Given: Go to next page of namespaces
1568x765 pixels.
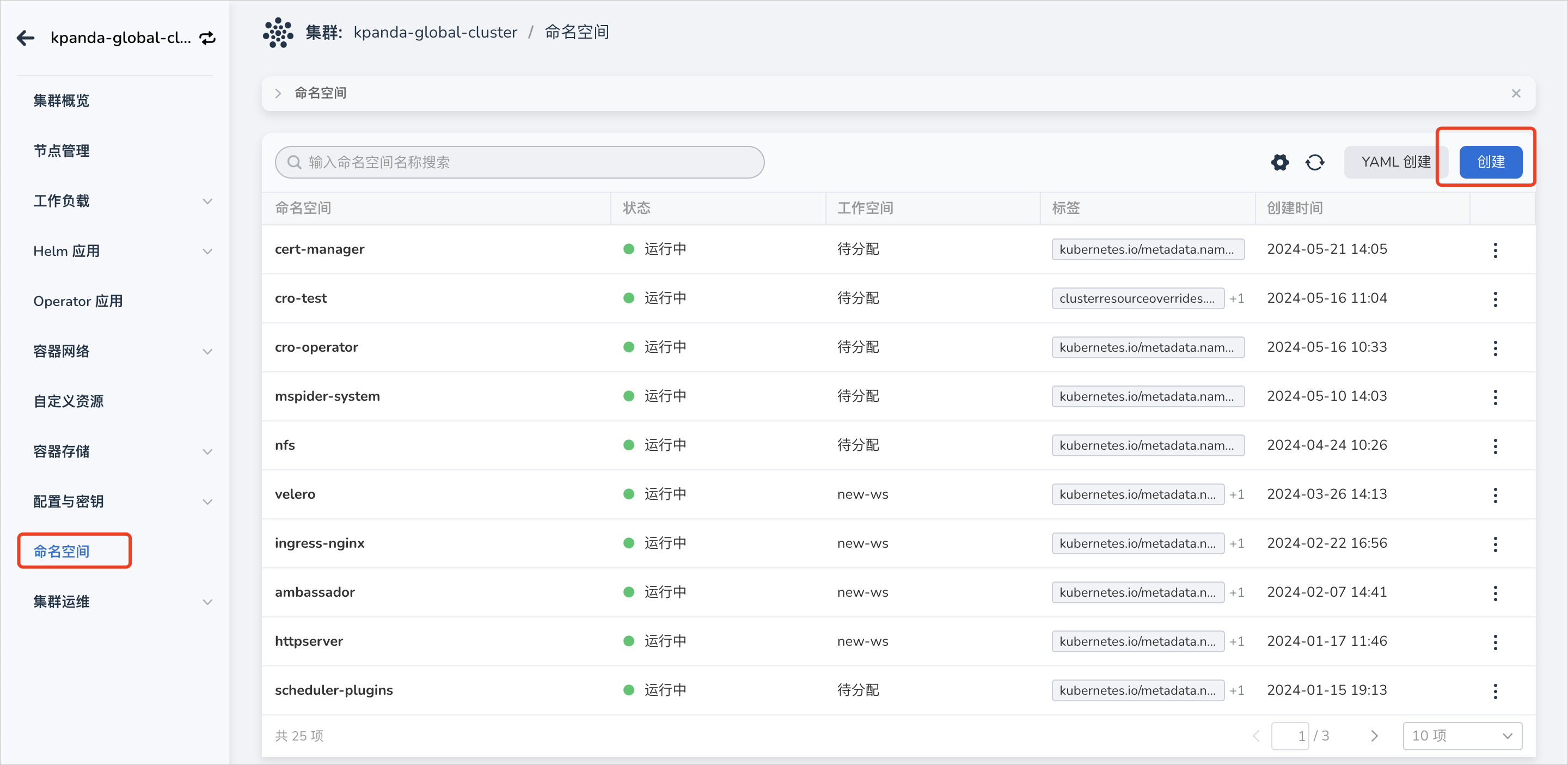Looking at the screenshot, I should click(x=1374, y=736).
